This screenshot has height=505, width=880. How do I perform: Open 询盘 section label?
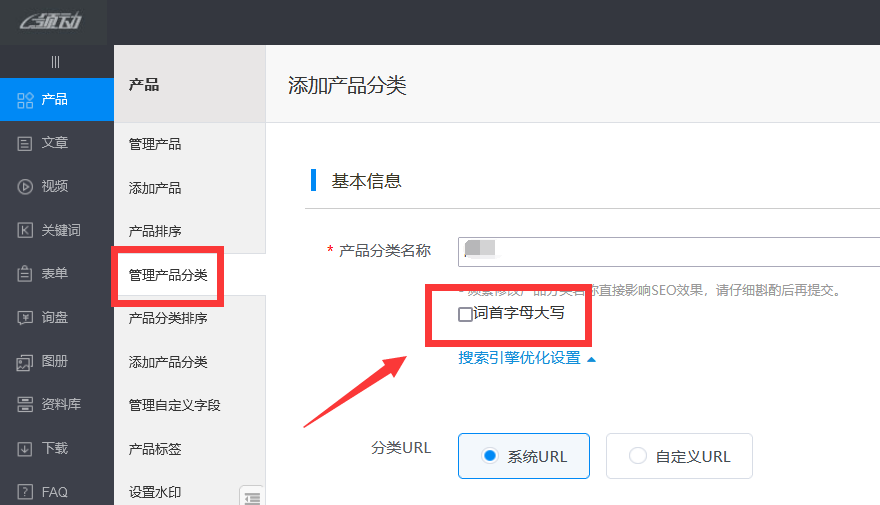pos(54,317)
